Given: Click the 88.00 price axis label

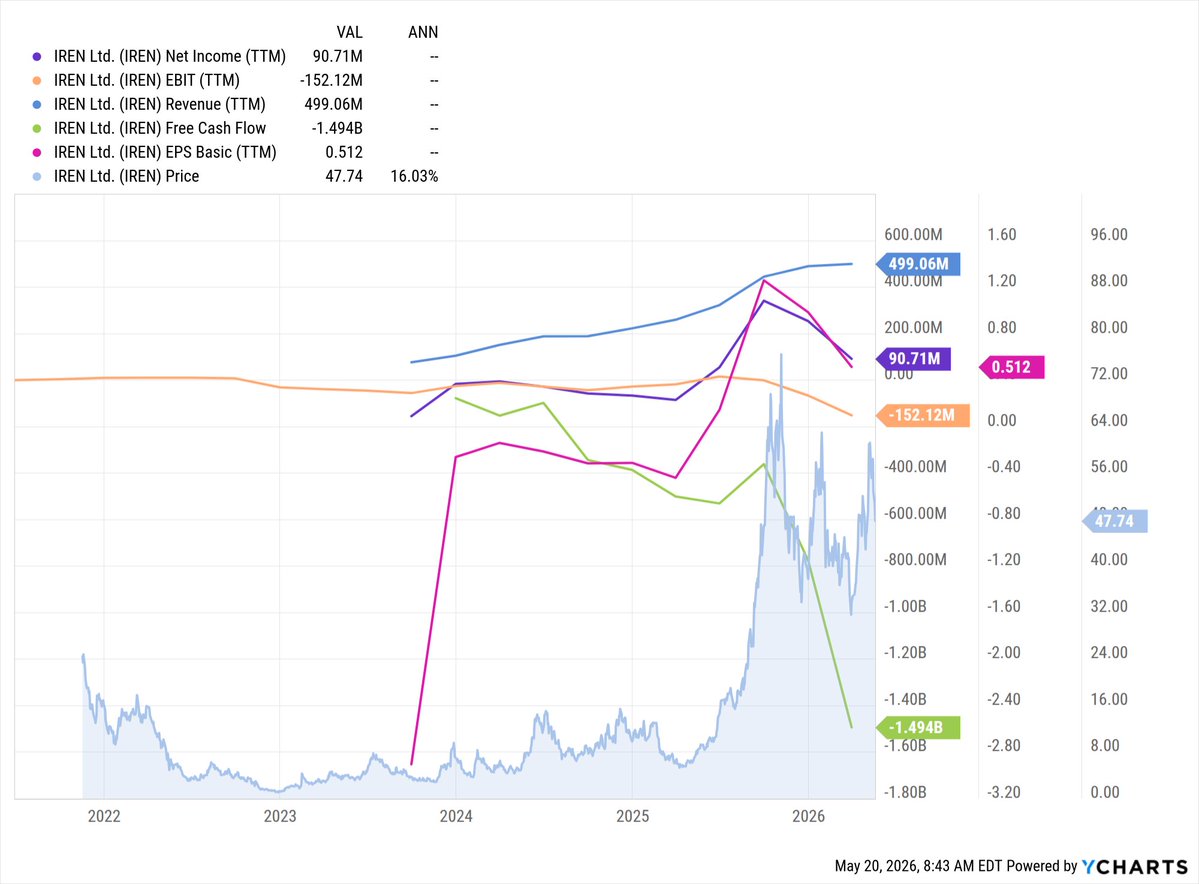Looking at the screenshot, I should [x=1109, y=281].
